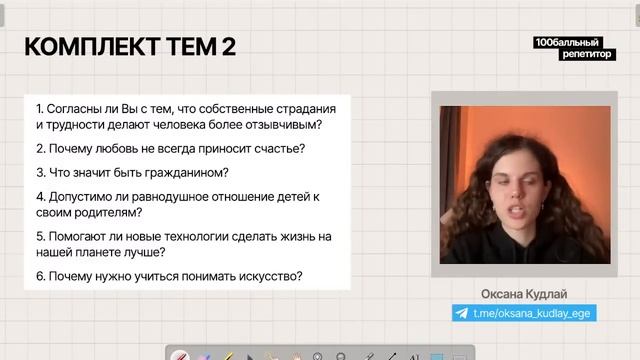Click the speaker's webcam video thumbnail
The height and width of the screenshot is (360, 640).
[525, 184]
